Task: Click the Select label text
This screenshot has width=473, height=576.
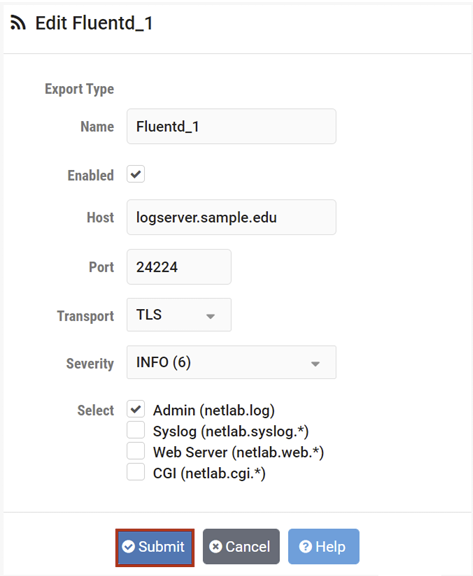Action: click(x=96, y=410)
